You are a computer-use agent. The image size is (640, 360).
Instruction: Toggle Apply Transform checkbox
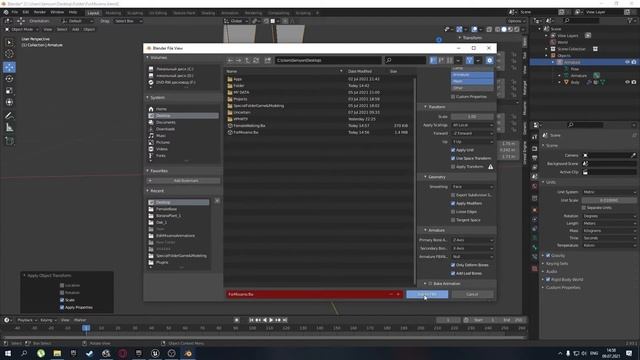click(453, 167)
